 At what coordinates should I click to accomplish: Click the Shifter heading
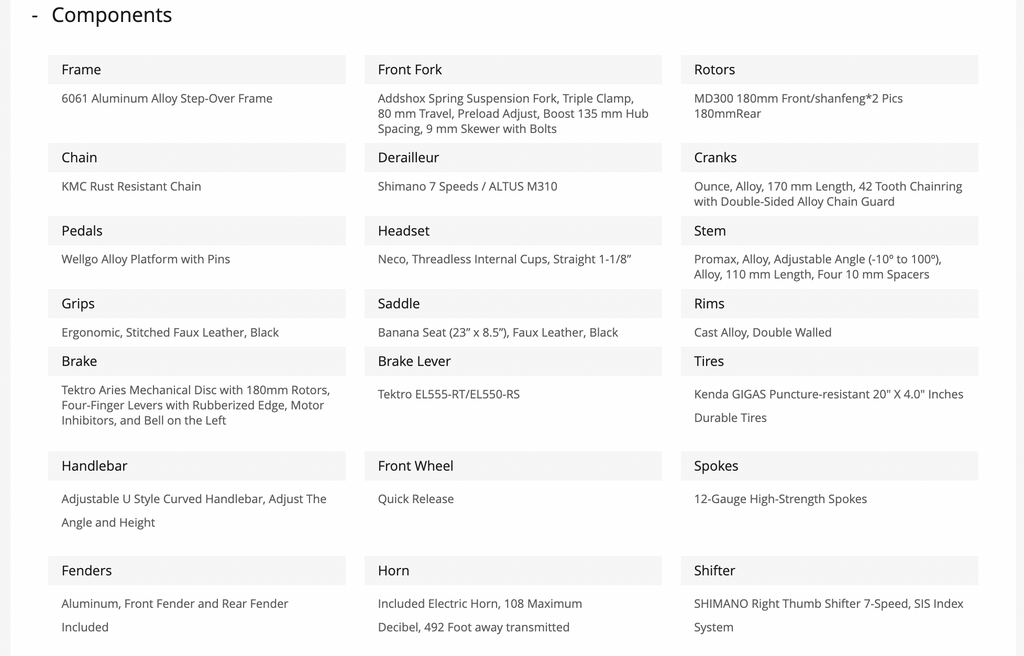click(x=714, y=571)
